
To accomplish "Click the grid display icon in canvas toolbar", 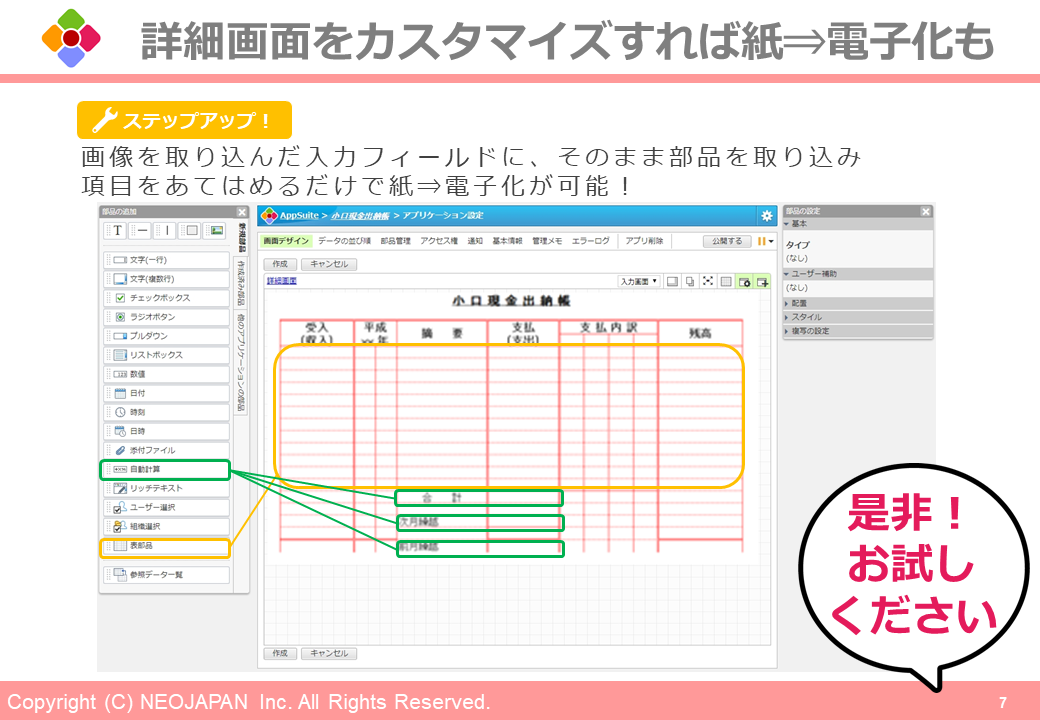I will coord(726,282).
